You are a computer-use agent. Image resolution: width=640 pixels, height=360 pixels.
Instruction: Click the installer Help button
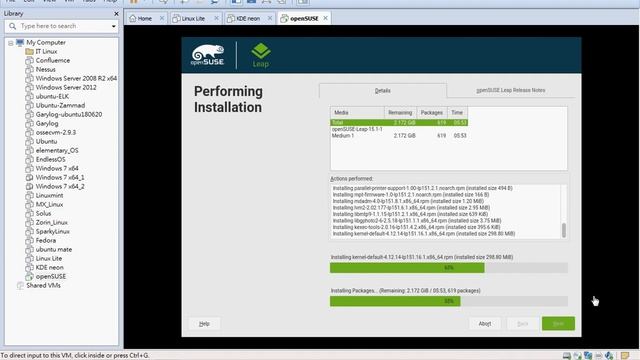[x=204, y=324]
